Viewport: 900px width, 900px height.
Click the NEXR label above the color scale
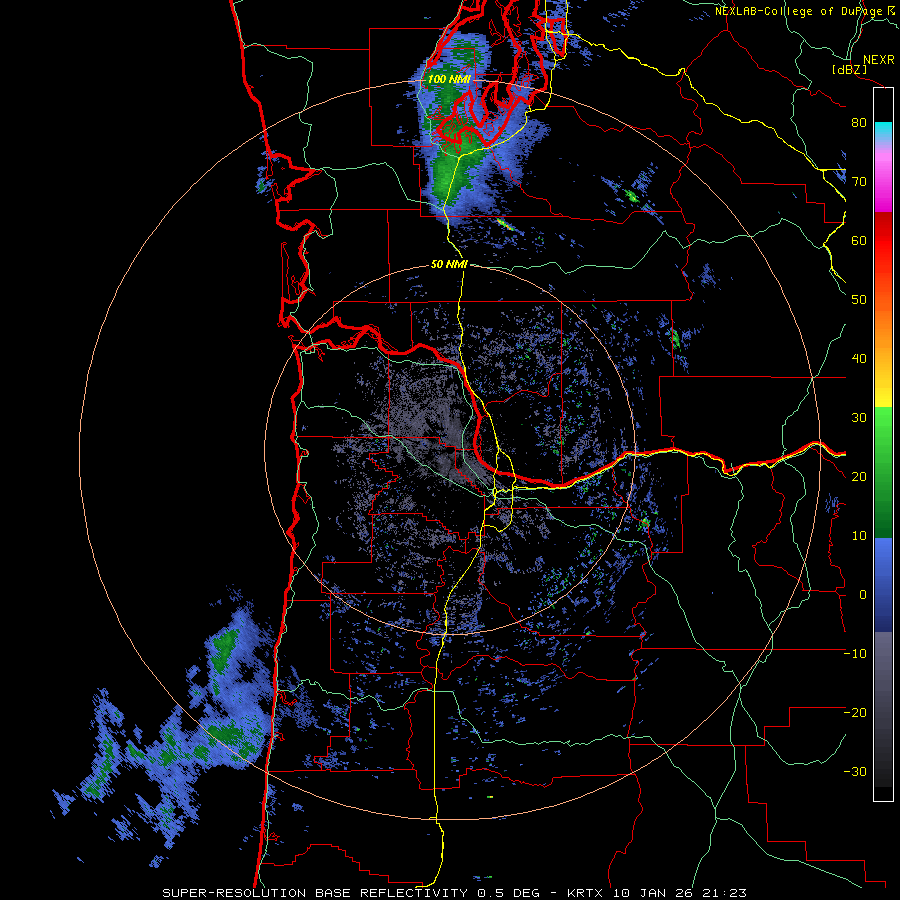pyautogui.click(x=879, y=60)
